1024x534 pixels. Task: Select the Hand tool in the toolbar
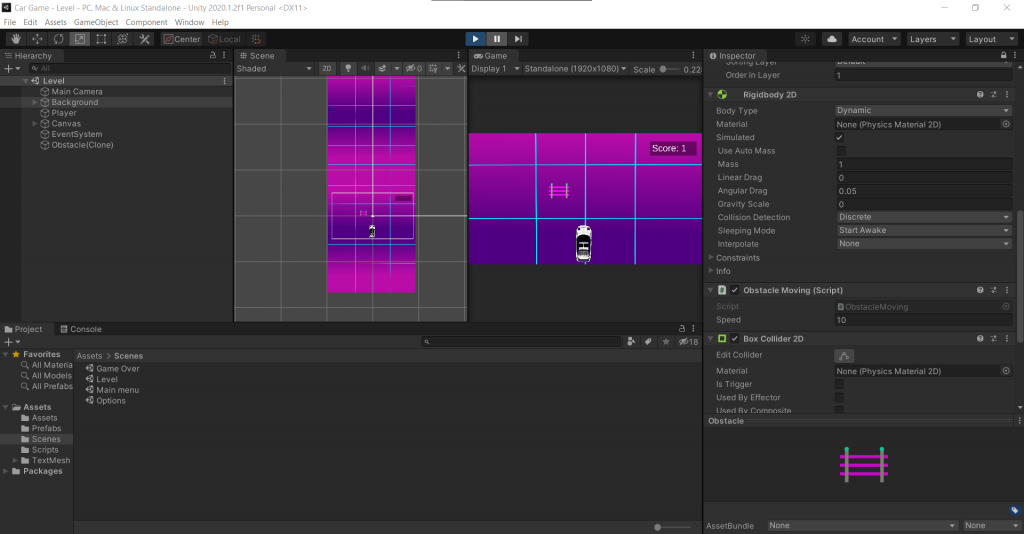pyautogui.click(x=14, y=39)
